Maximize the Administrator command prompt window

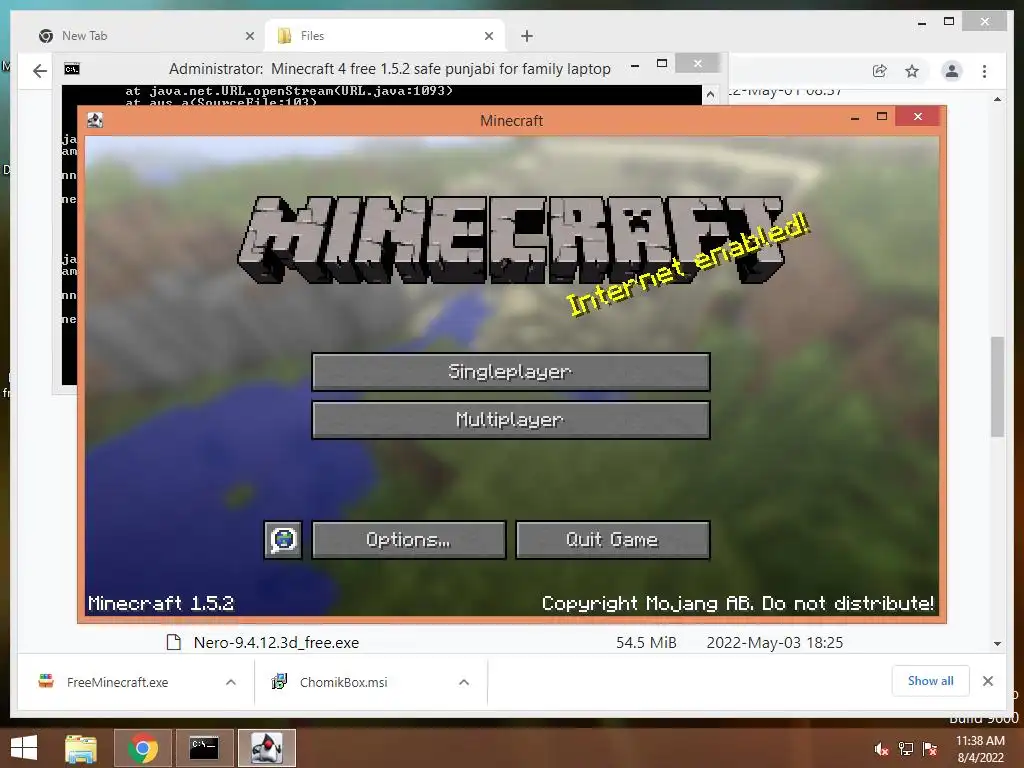[662, 64]
